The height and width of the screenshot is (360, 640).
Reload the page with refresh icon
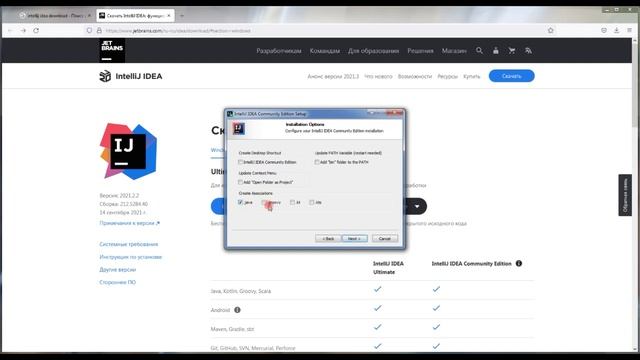[36, 31]
